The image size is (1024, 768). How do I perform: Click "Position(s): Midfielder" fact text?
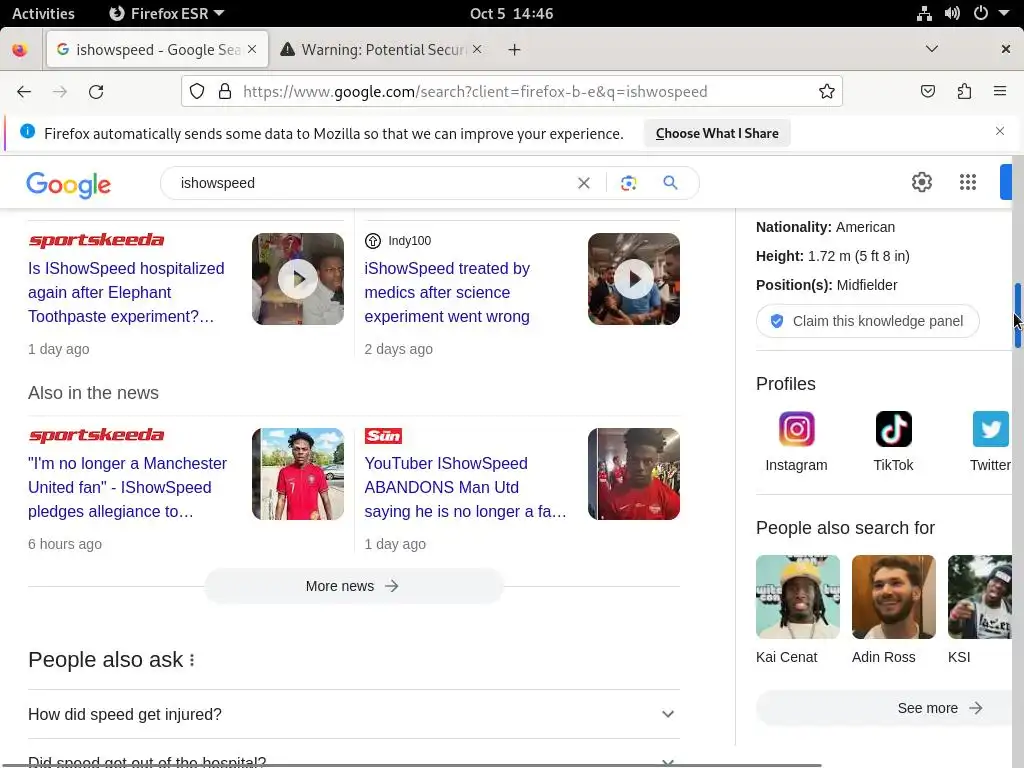(827, 285)
